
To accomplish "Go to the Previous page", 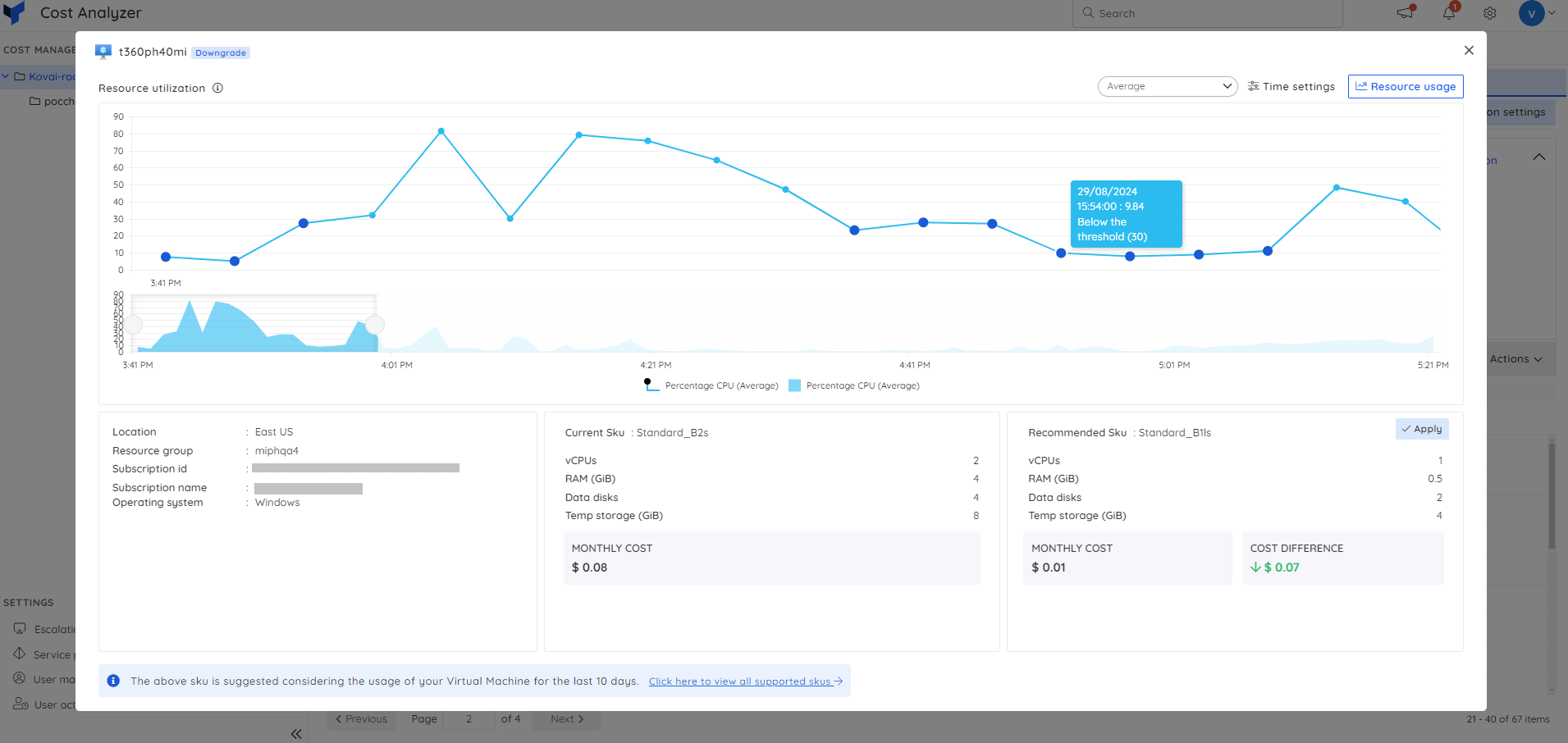I will [362, 719].
